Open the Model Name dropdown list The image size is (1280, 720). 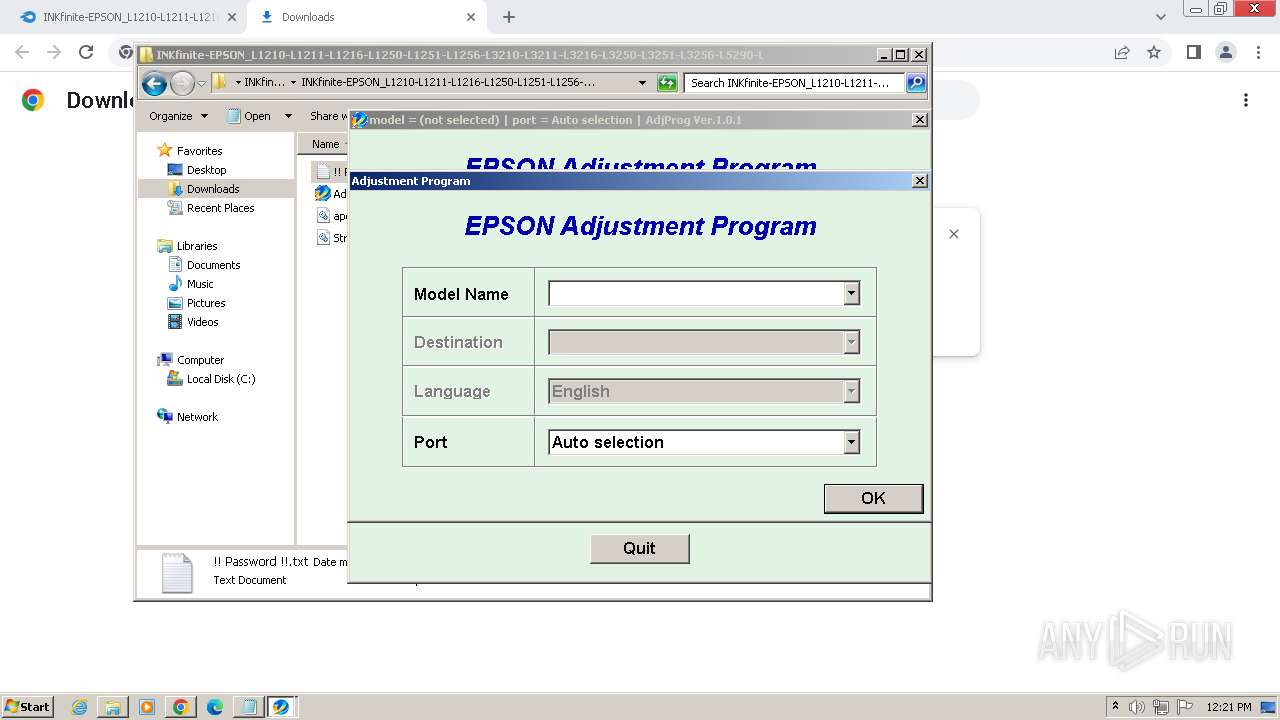click(851, 293)
